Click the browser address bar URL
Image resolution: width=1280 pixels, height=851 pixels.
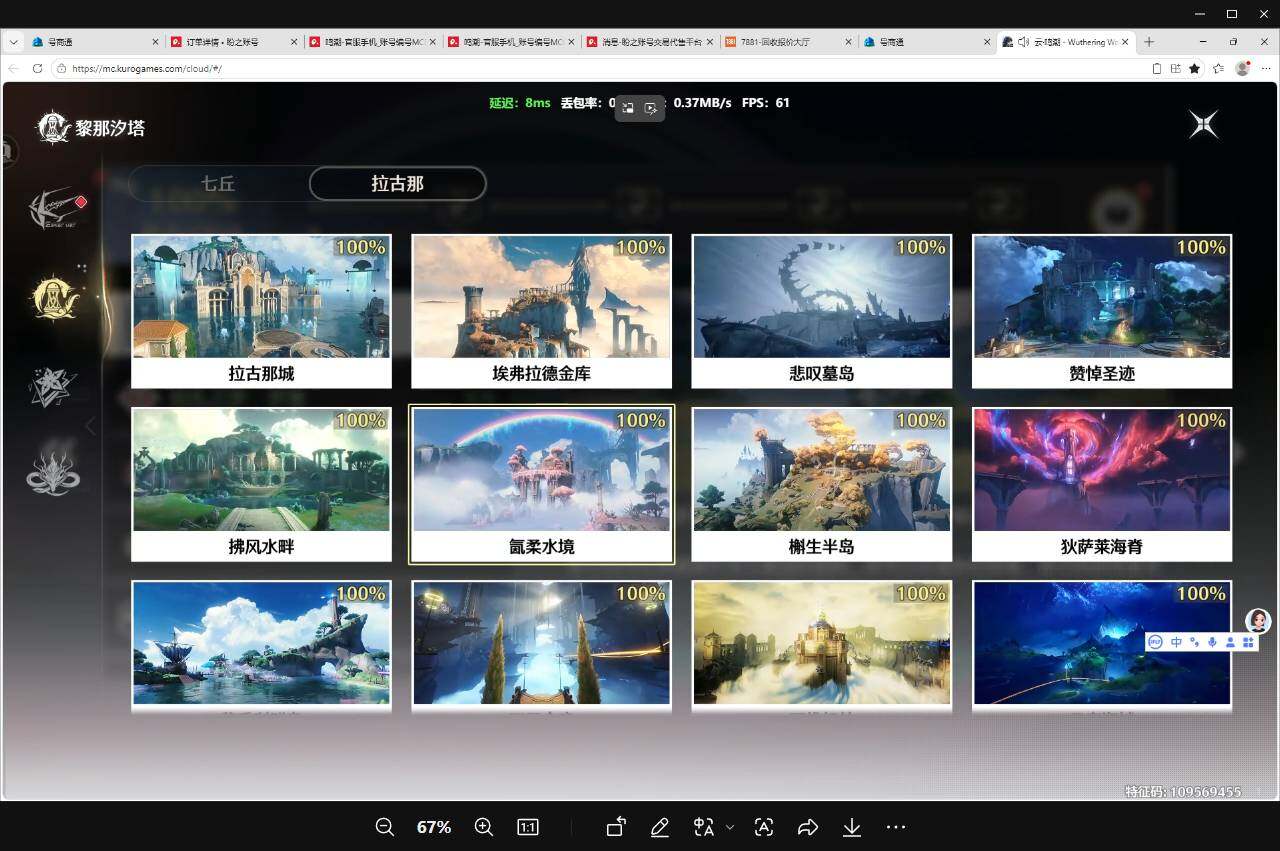tap(146, 68)
